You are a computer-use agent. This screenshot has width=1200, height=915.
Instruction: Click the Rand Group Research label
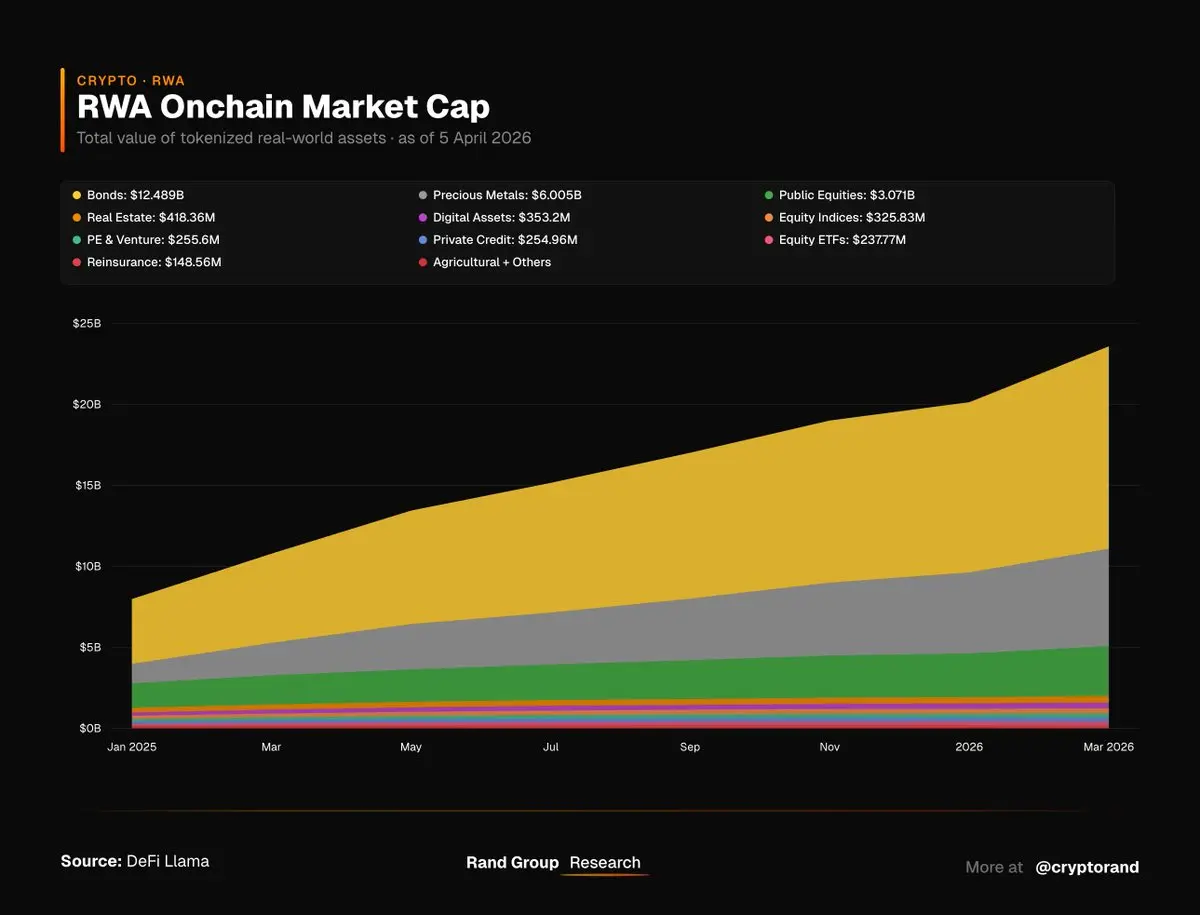click(554, 863)
